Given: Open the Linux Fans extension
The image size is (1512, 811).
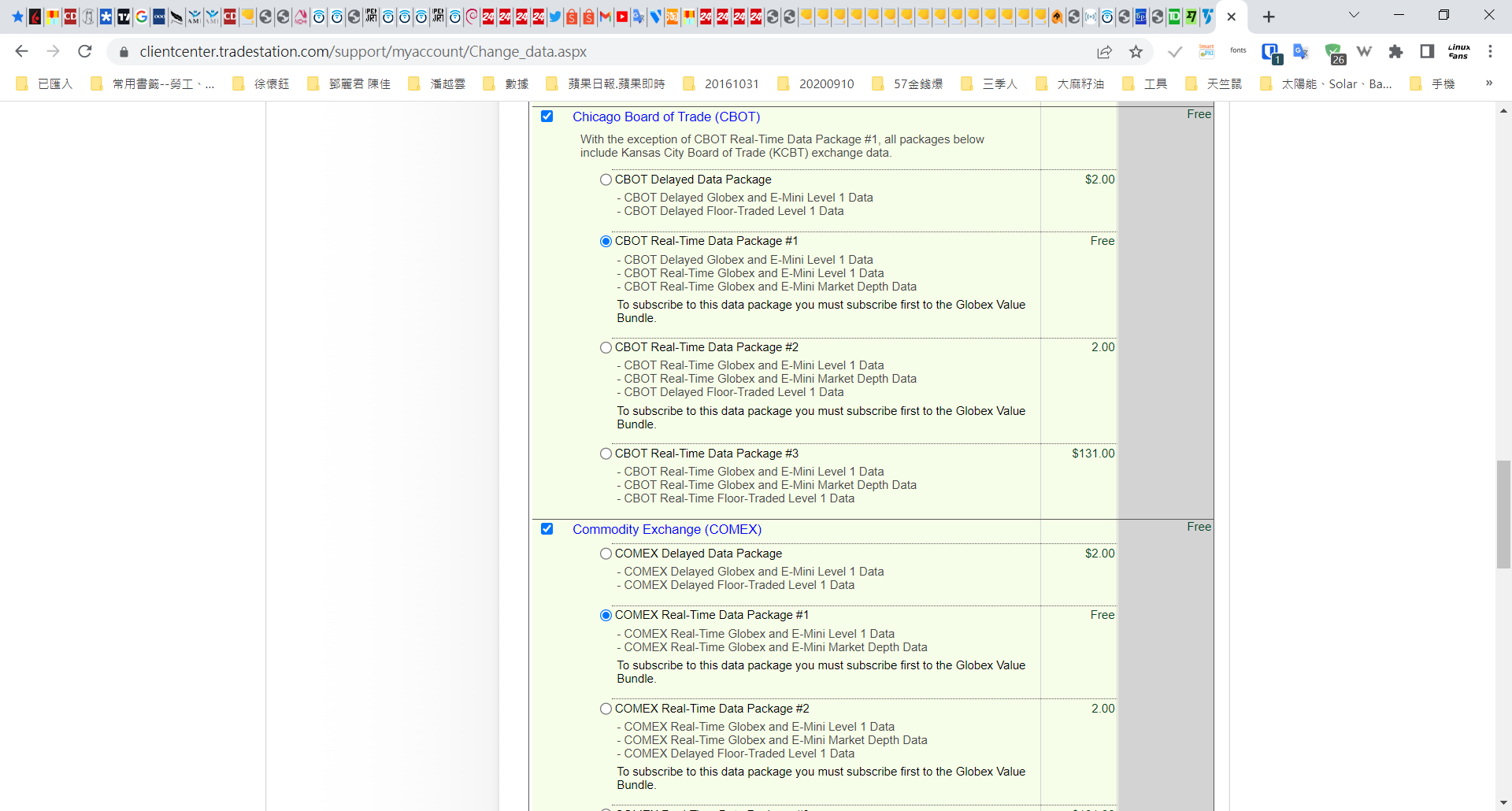Looking at the screenshot, I should 1458,52.
